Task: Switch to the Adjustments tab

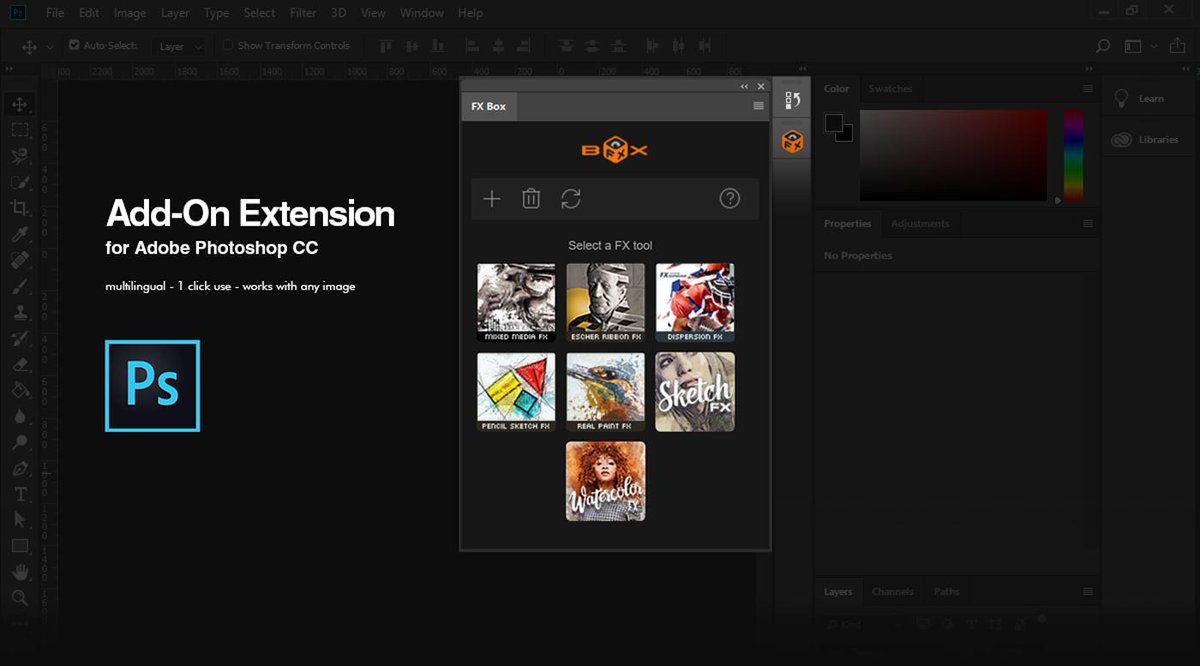Action: click(919, 223)
